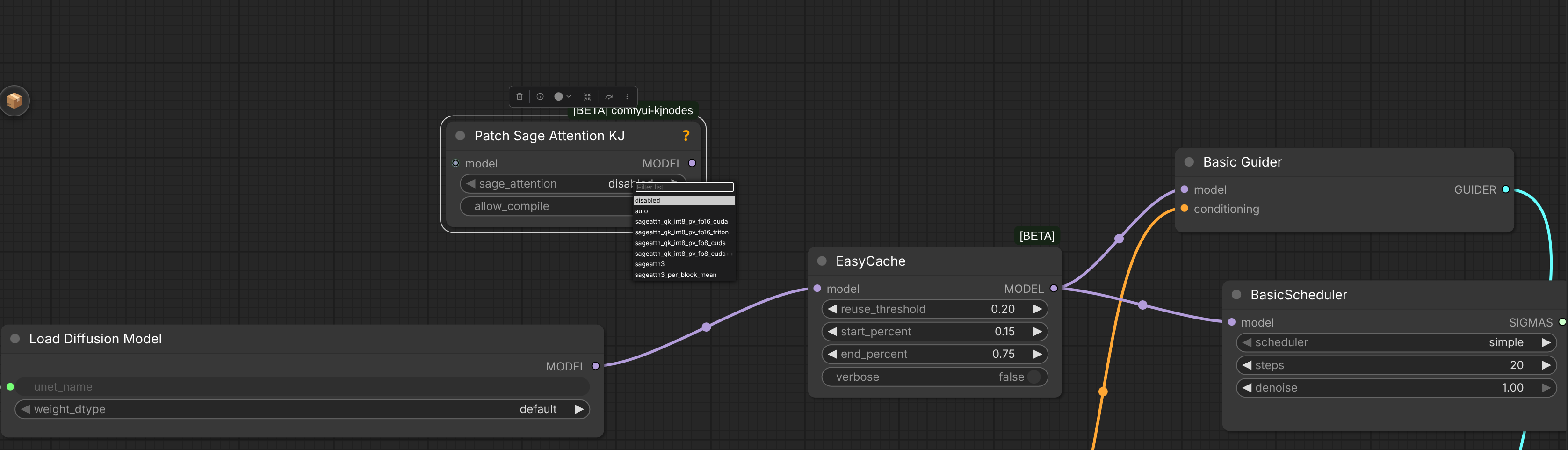Bypass the node with curved arrow icon

tap(609, 96)
